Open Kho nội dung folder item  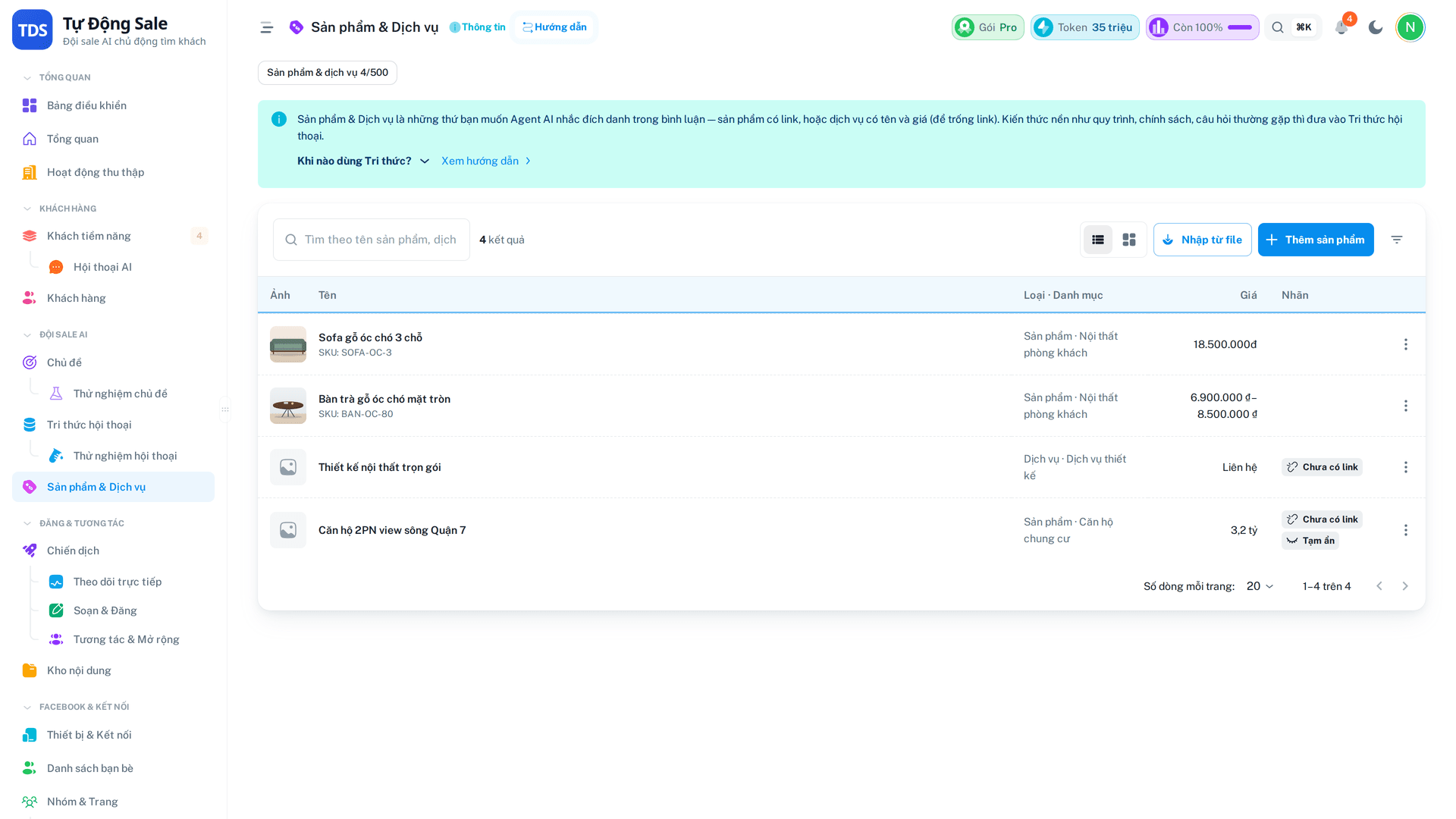click(x=113, y=670)
